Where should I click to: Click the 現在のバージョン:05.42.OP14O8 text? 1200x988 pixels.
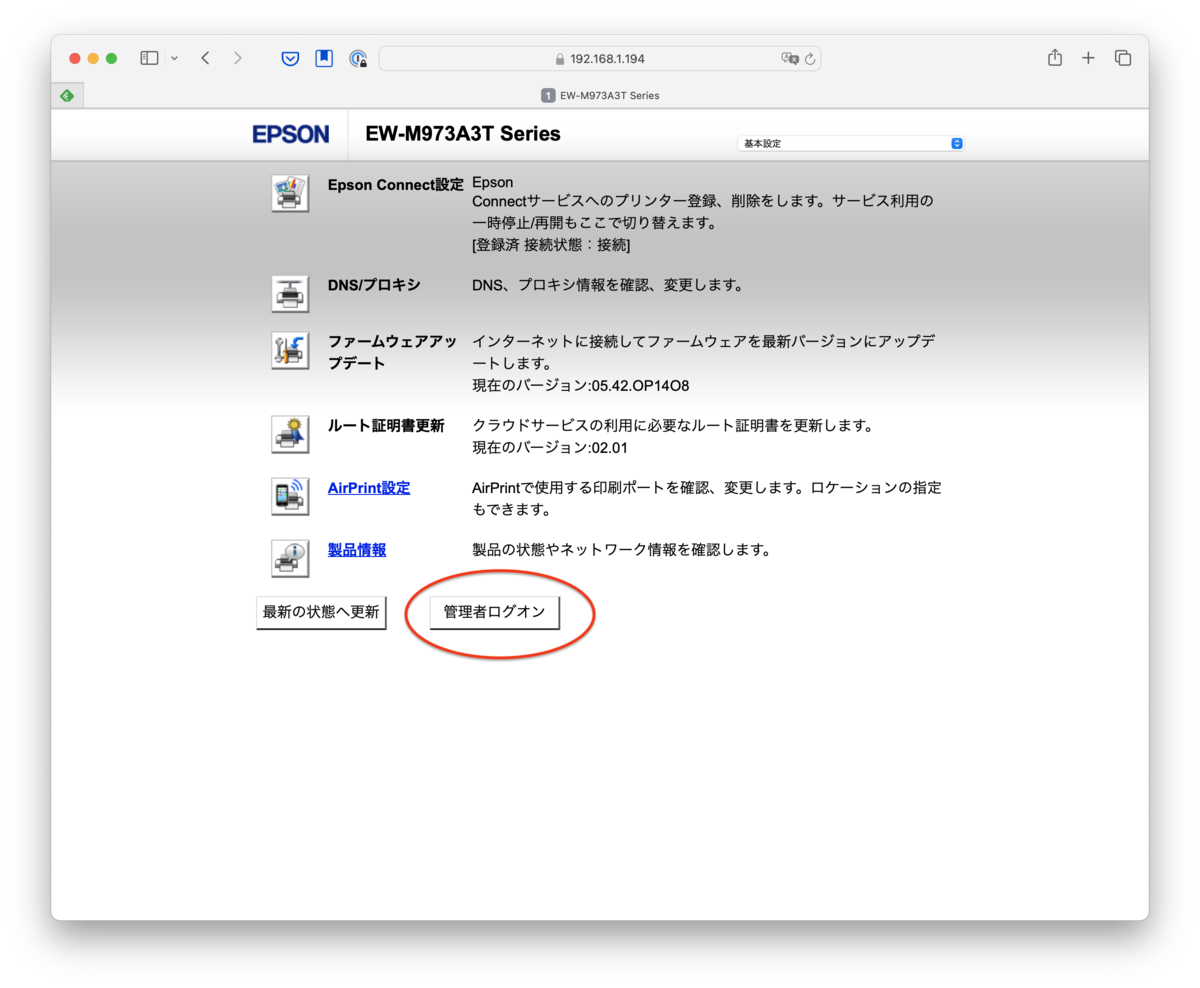click(581, 385)
